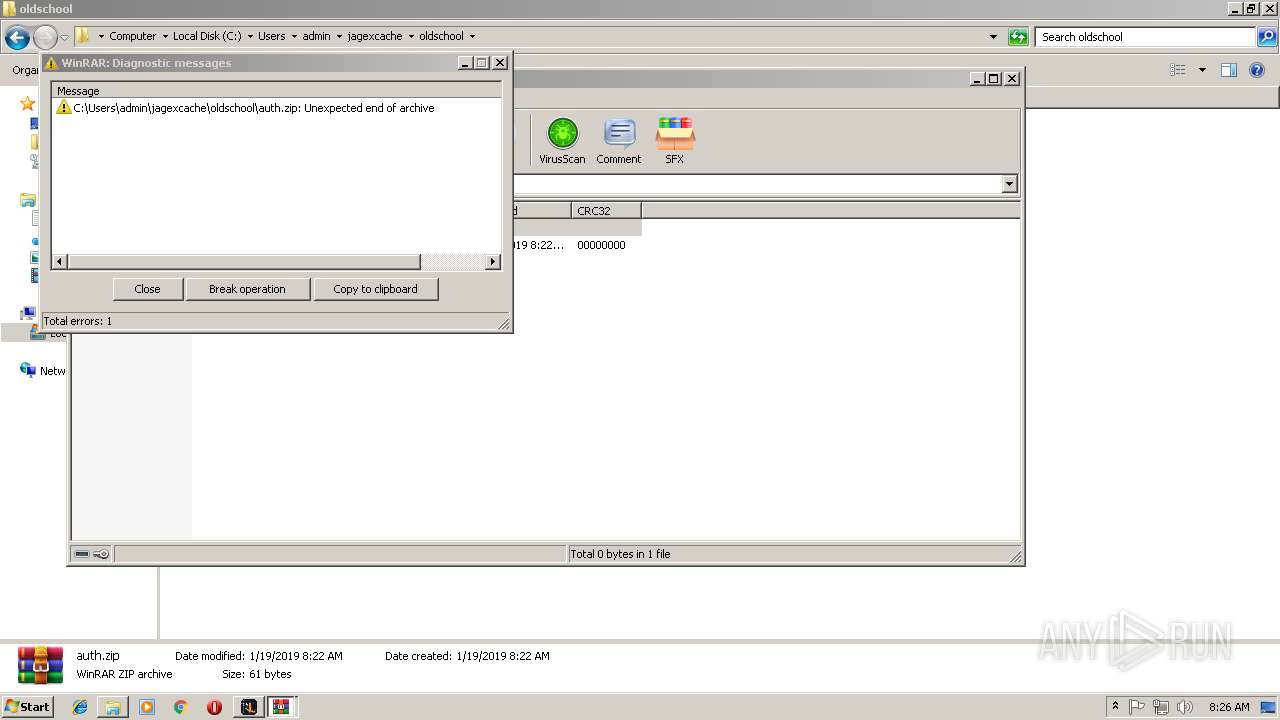Open Internet Explorer from taskbar

80,707
